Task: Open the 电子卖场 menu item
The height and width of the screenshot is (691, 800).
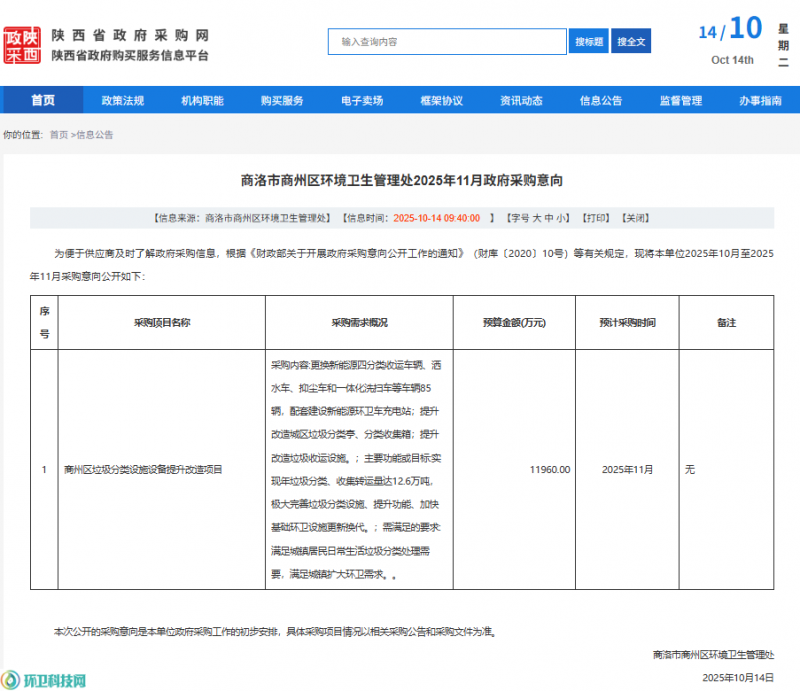Action: (x=362, y=101)
